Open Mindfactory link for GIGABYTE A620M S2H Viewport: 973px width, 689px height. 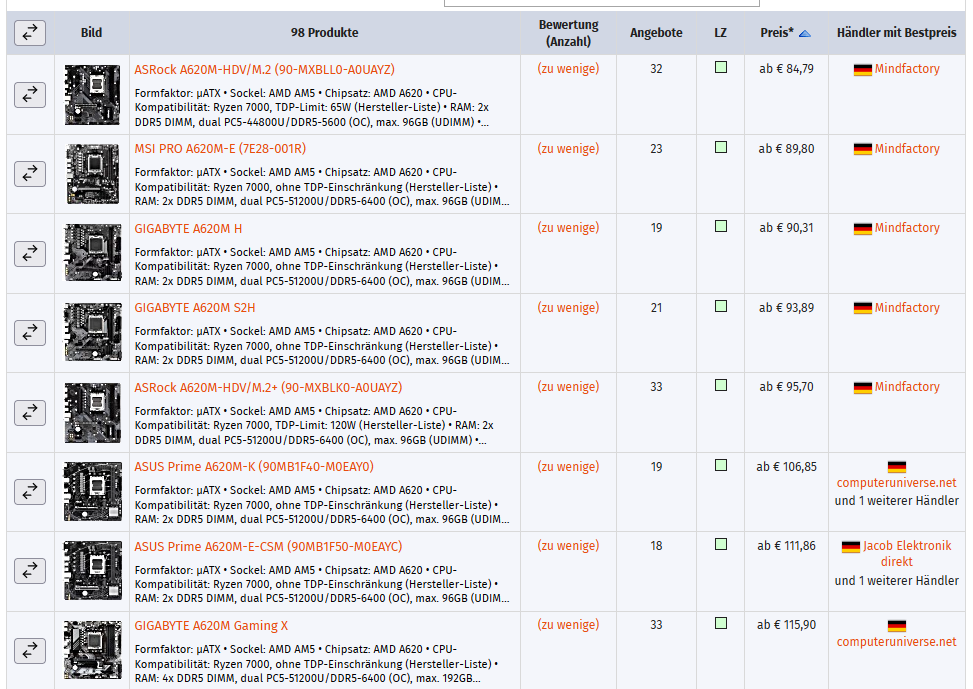(907, 307)
